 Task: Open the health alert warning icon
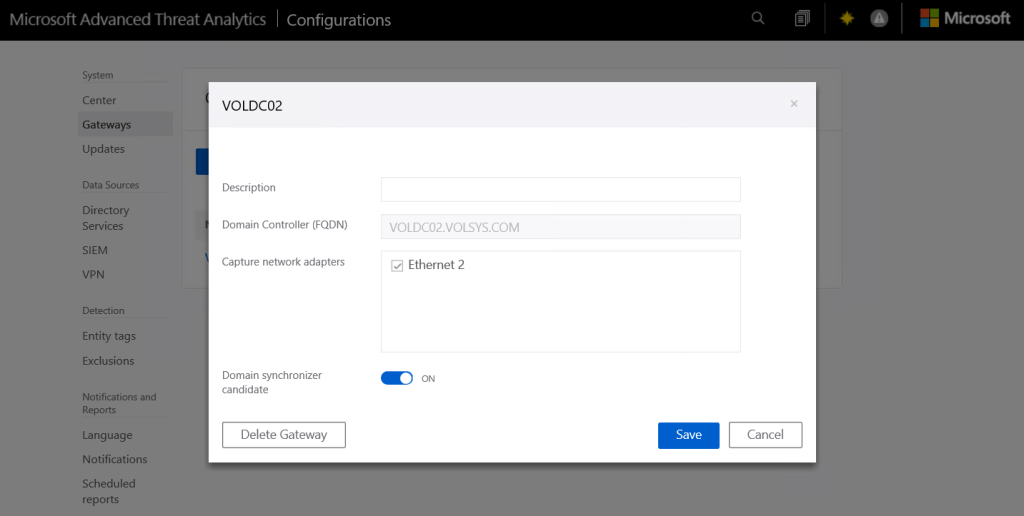[879, 19]
